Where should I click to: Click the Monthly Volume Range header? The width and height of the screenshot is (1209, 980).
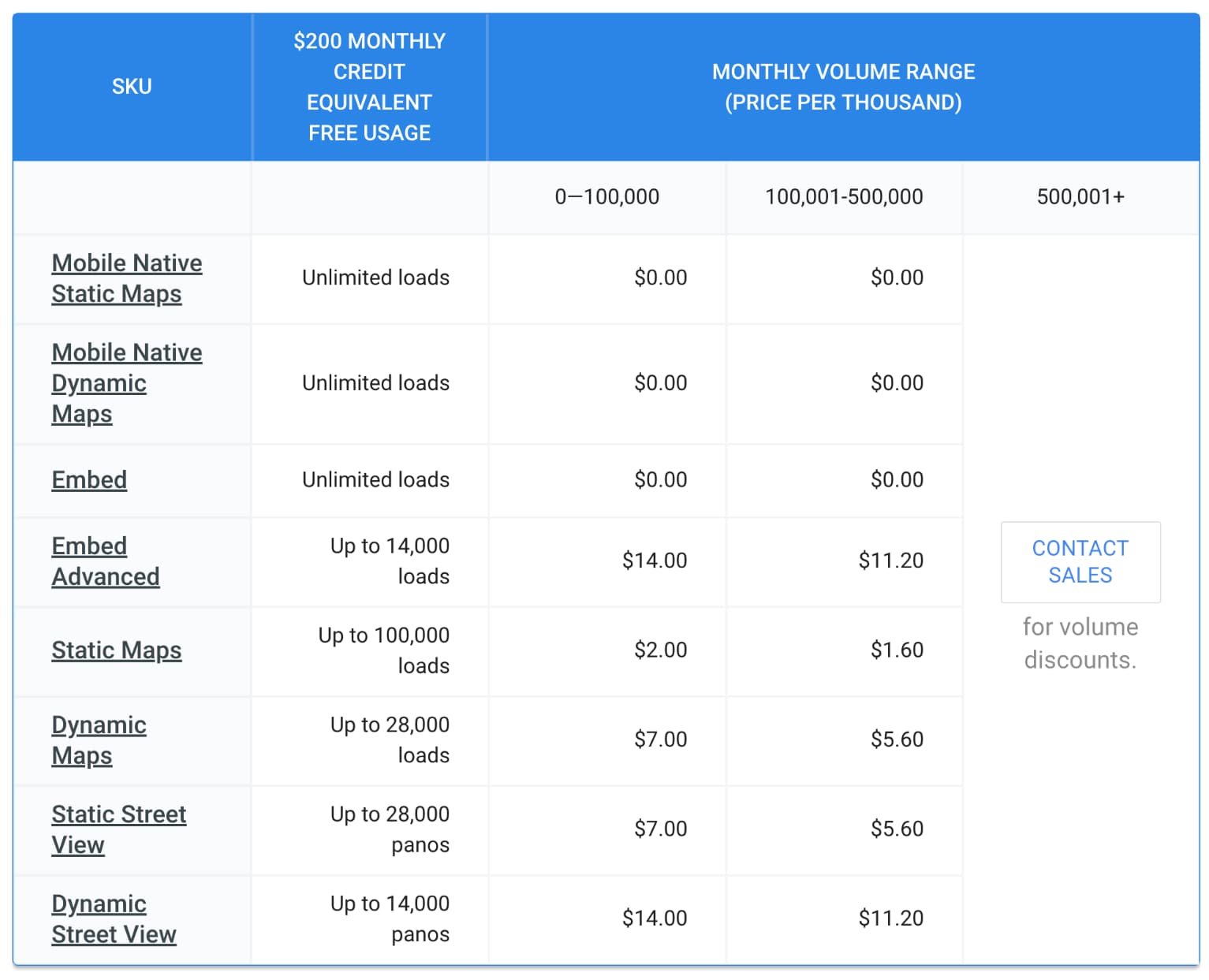[x=844, y=87]
